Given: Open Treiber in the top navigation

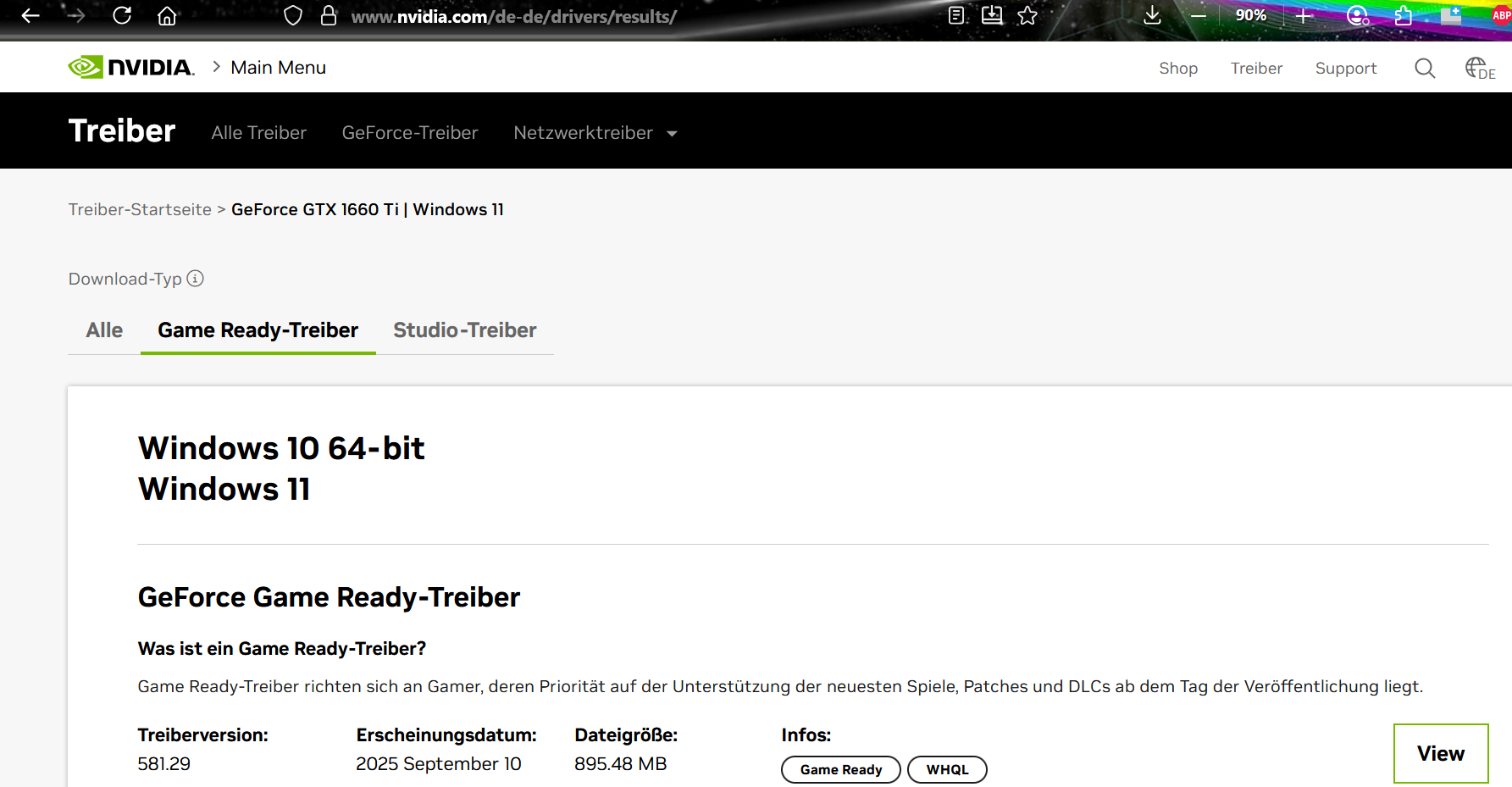Looking at the screenshot, I should click(1256, 69).
